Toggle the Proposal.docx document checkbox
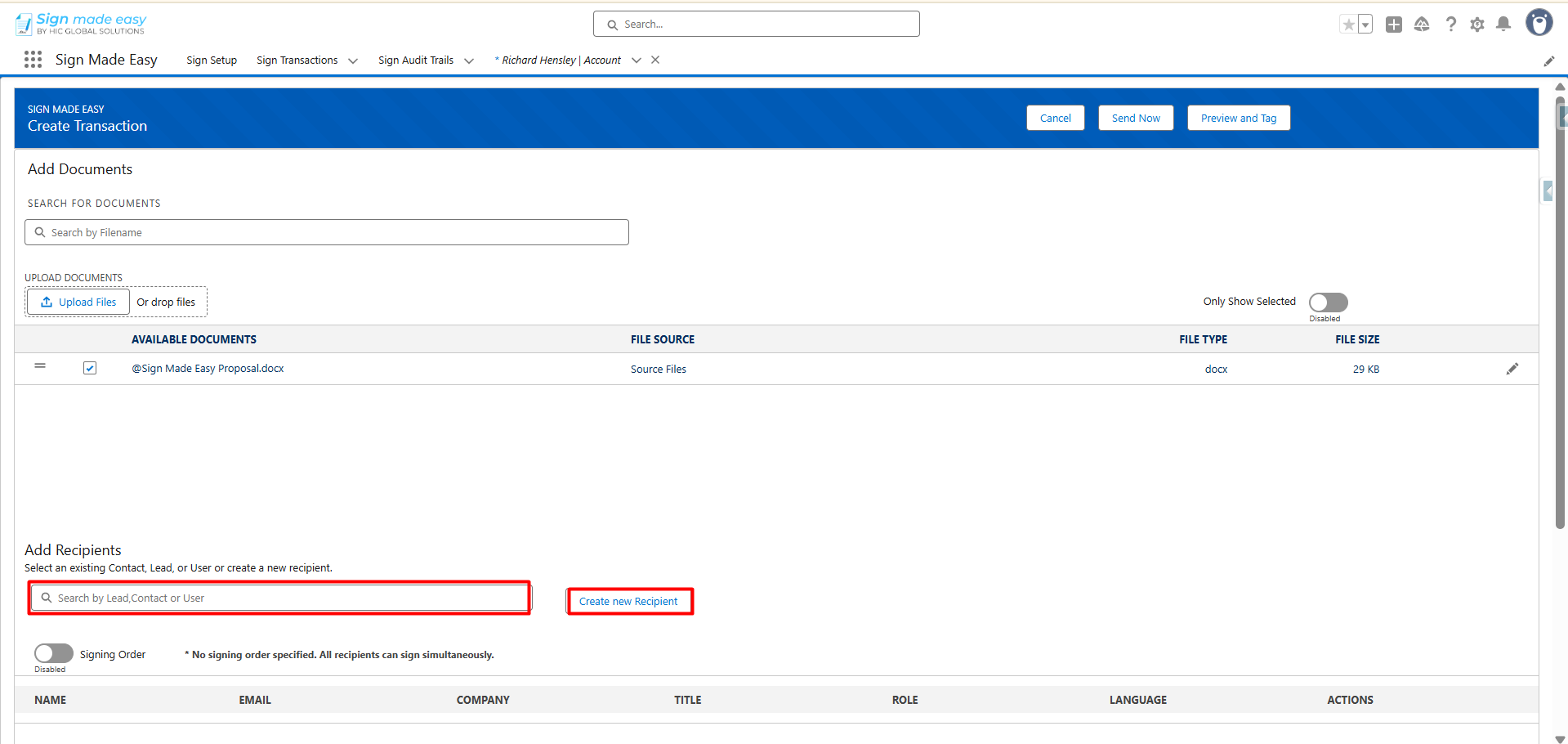 click(x=90, y=368)
